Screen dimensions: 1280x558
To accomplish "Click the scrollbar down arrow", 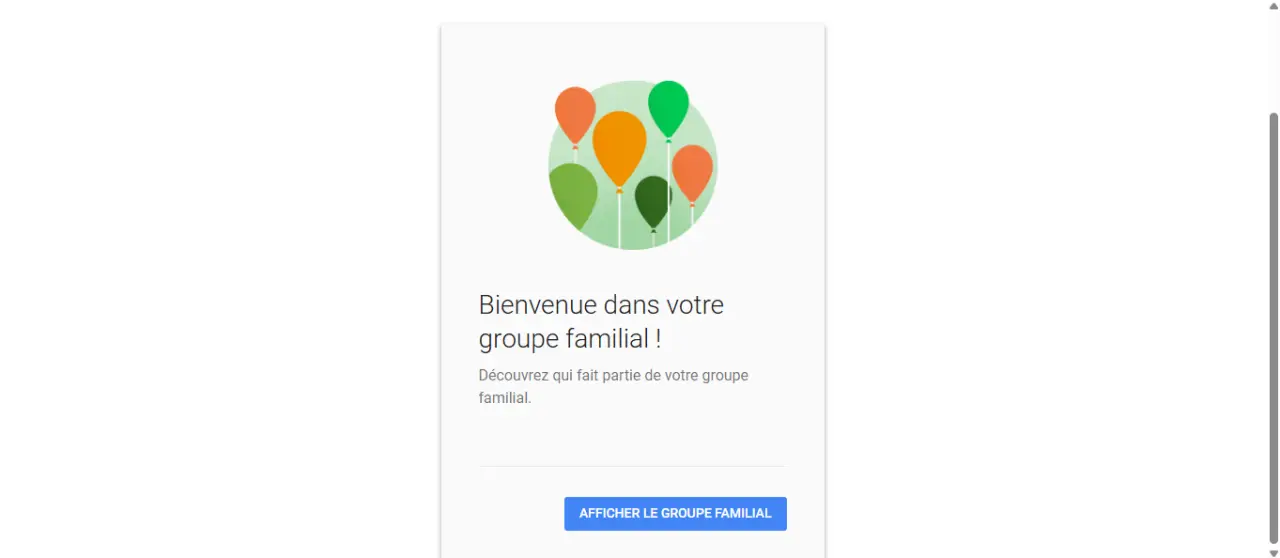I will (x=1273, y=553).
